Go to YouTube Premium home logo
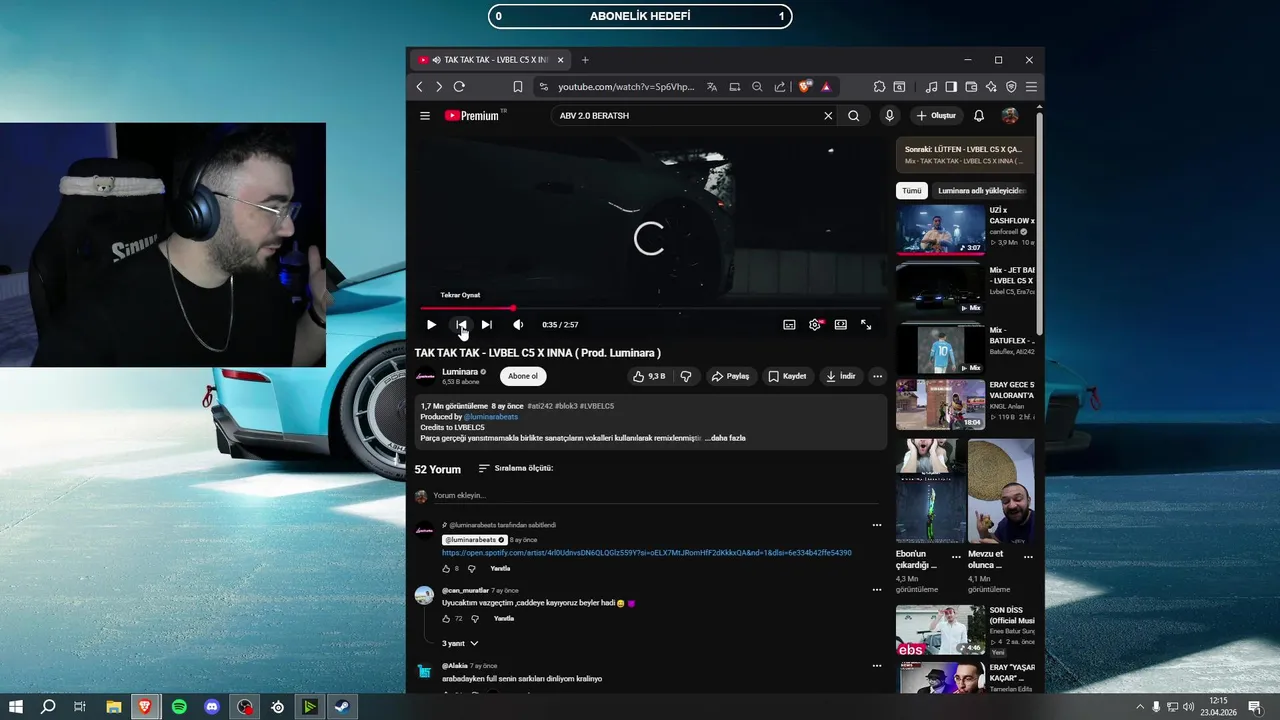Image resolution: width=1280 pixels, height=720 pixels. (474, 116)
